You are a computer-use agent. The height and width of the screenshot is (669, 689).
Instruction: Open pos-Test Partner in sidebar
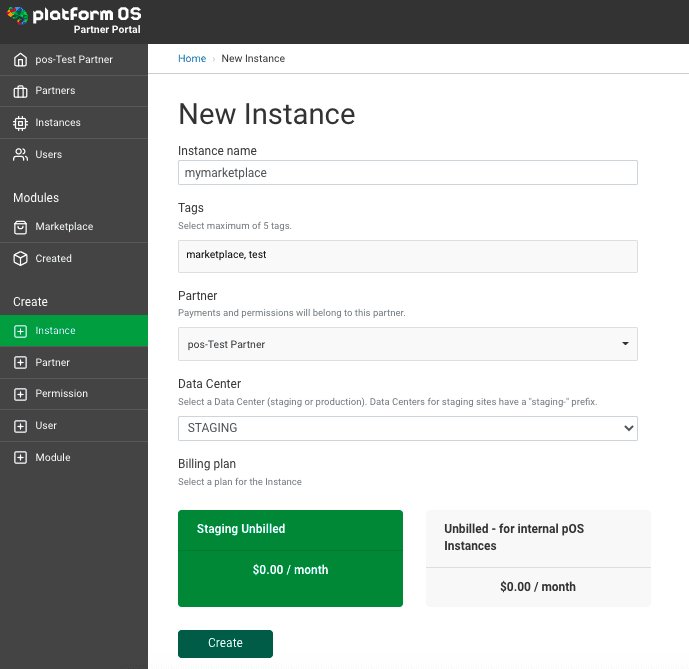pos(74,59)
